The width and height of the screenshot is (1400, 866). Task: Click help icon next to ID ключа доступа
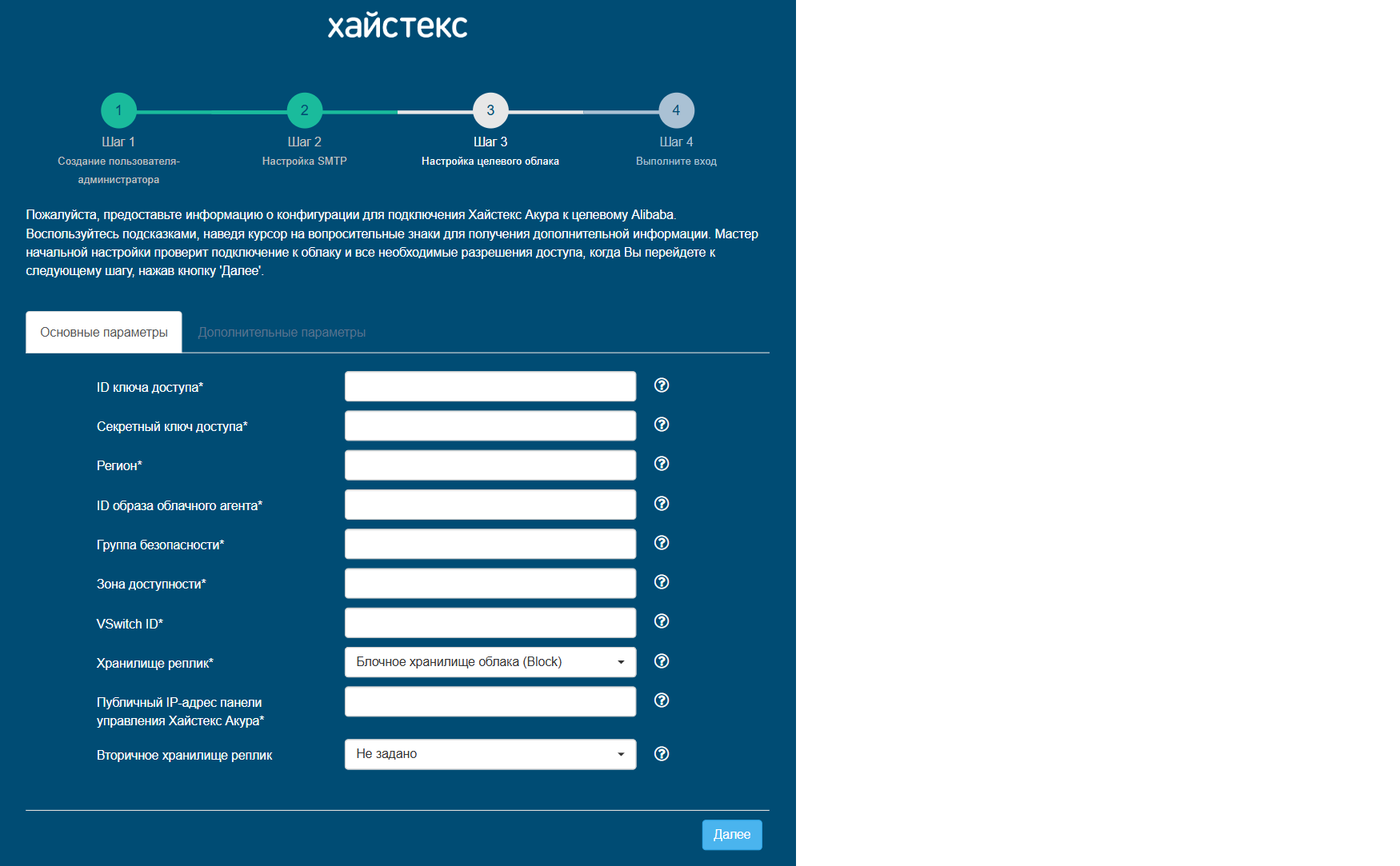pyautogui.click(x=662, y=385)
